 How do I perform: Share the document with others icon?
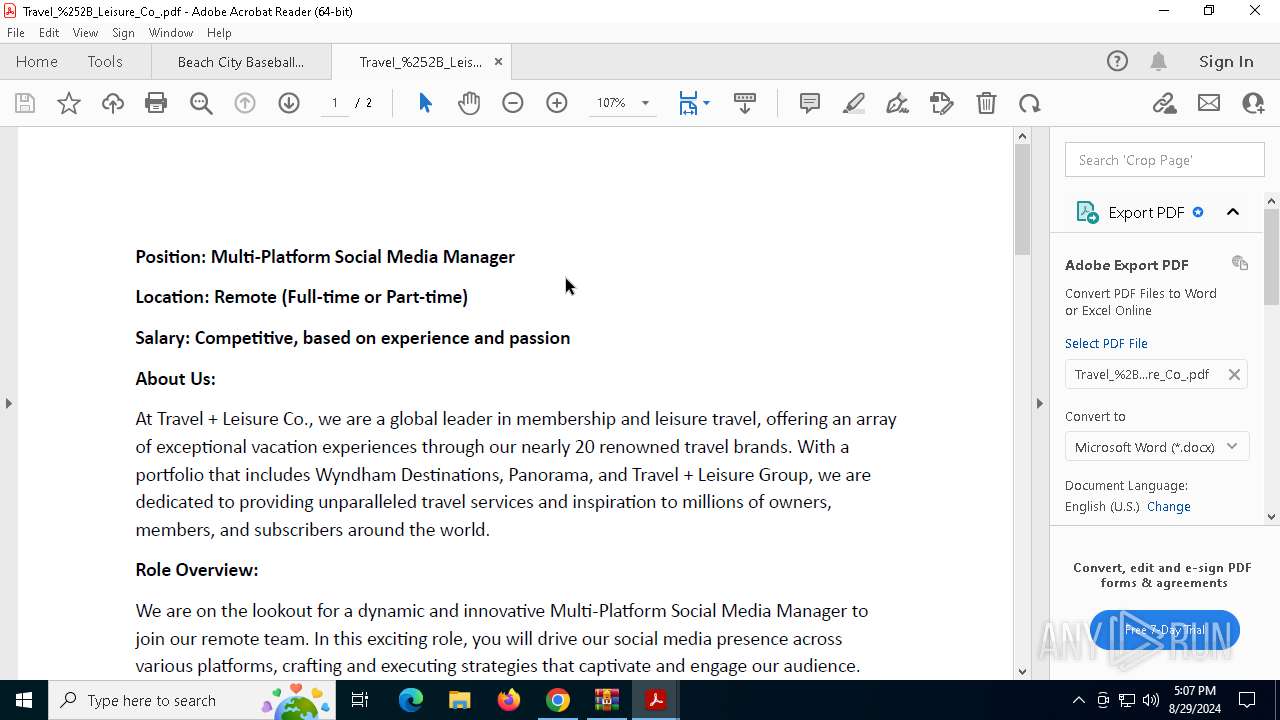click(1253, 103)
